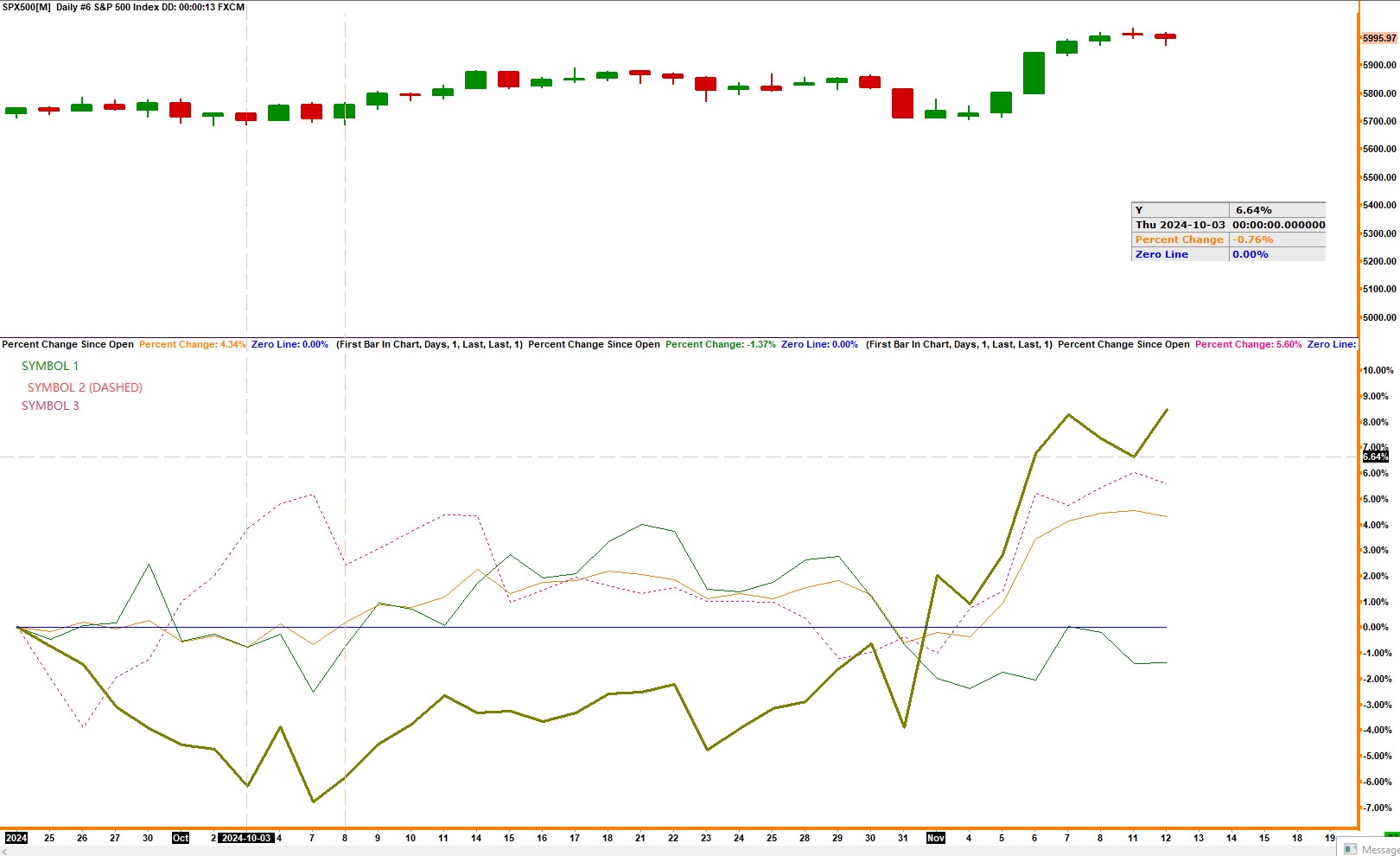Viewport: 1400px width, 856px height.
Task: Select the Y row value 6.64% in data box
Action: pyautogui.click(x=1253, y=210)
